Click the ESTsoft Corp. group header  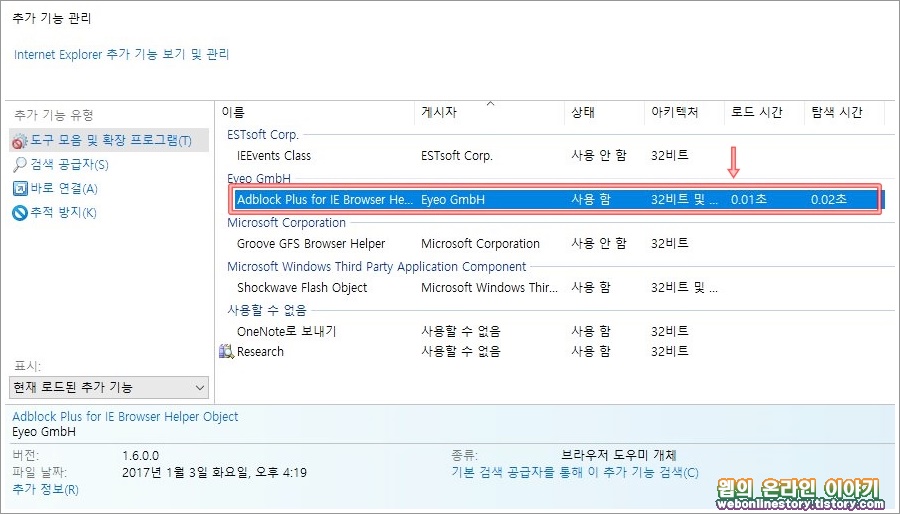(263, 135)
